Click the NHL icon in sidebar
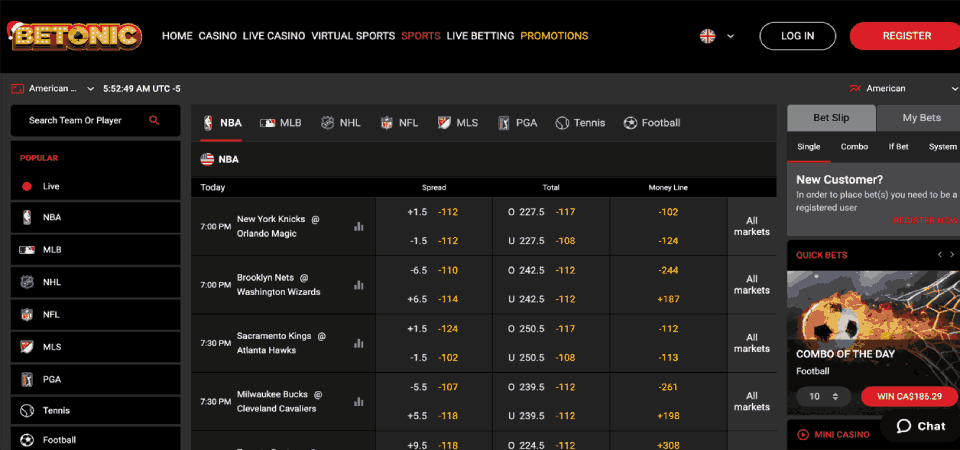This screenshot has width=960, height=450. (x=27, y=282)
